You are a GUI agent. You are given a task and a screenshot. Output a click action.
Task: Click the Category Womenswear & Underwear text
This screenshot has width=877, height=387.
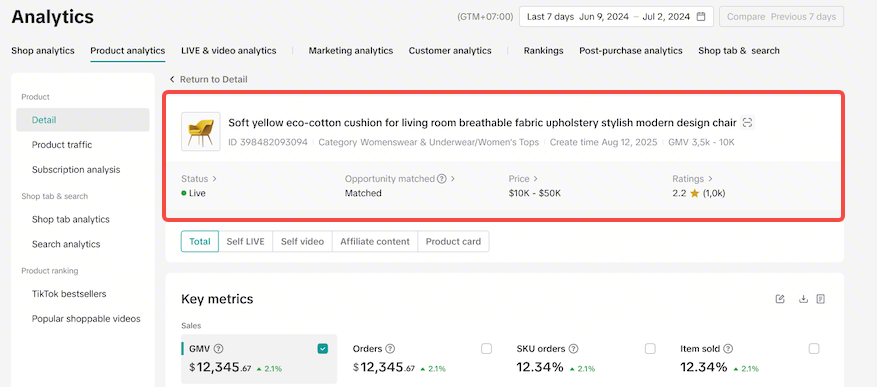[x=428, y=142]
